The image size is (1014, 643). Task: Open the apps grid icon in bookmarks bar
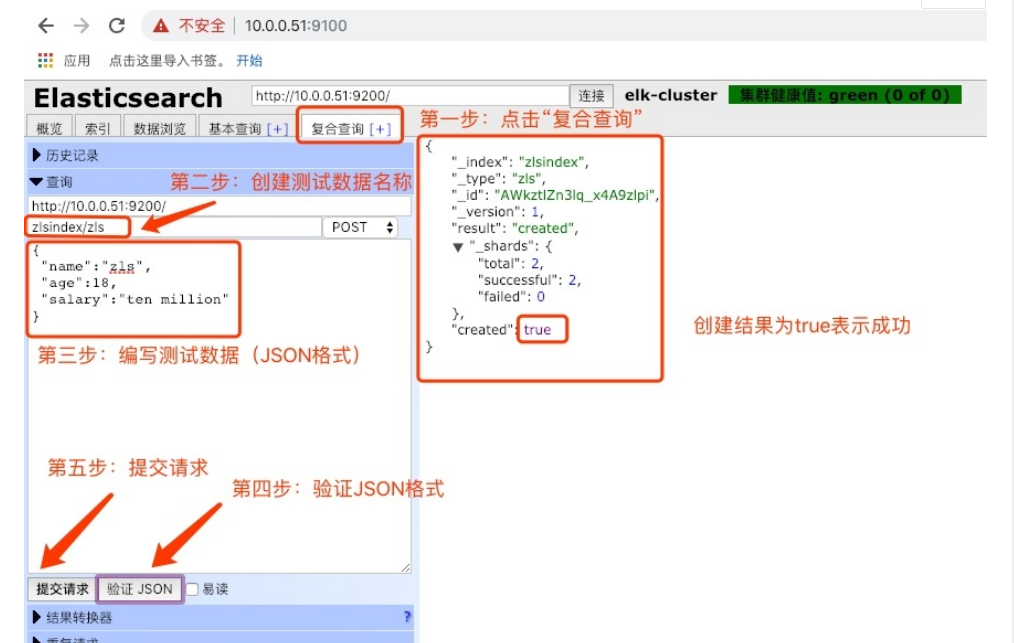point(45,61)
